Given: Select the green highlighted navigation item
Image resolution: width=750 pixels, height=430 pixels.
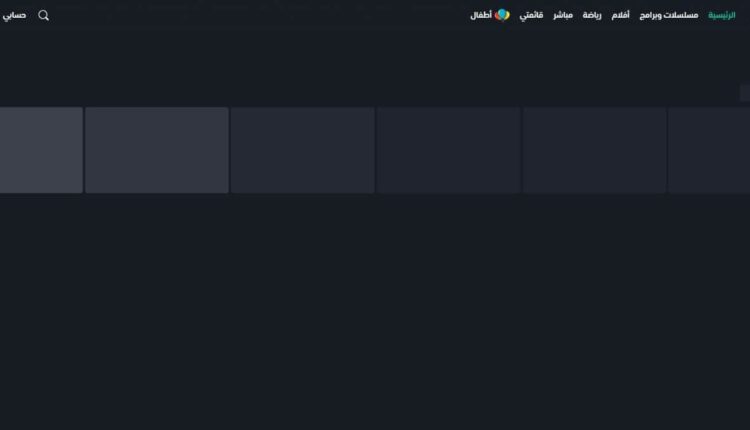Looking at the screenshot, I should point(721,15).
